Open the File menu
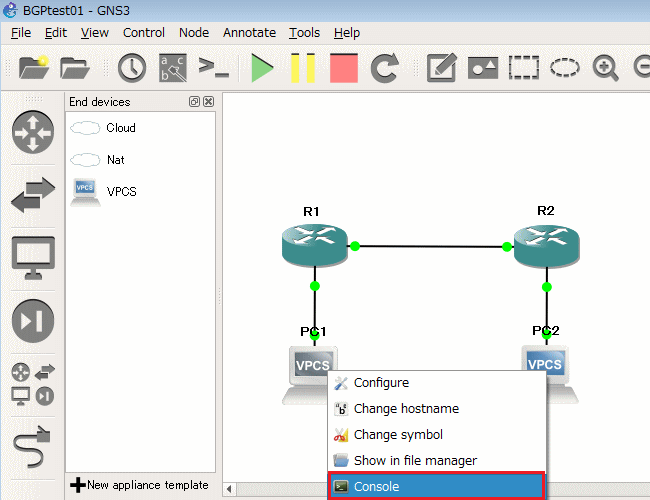650x500 pixels. click(21, 33)
